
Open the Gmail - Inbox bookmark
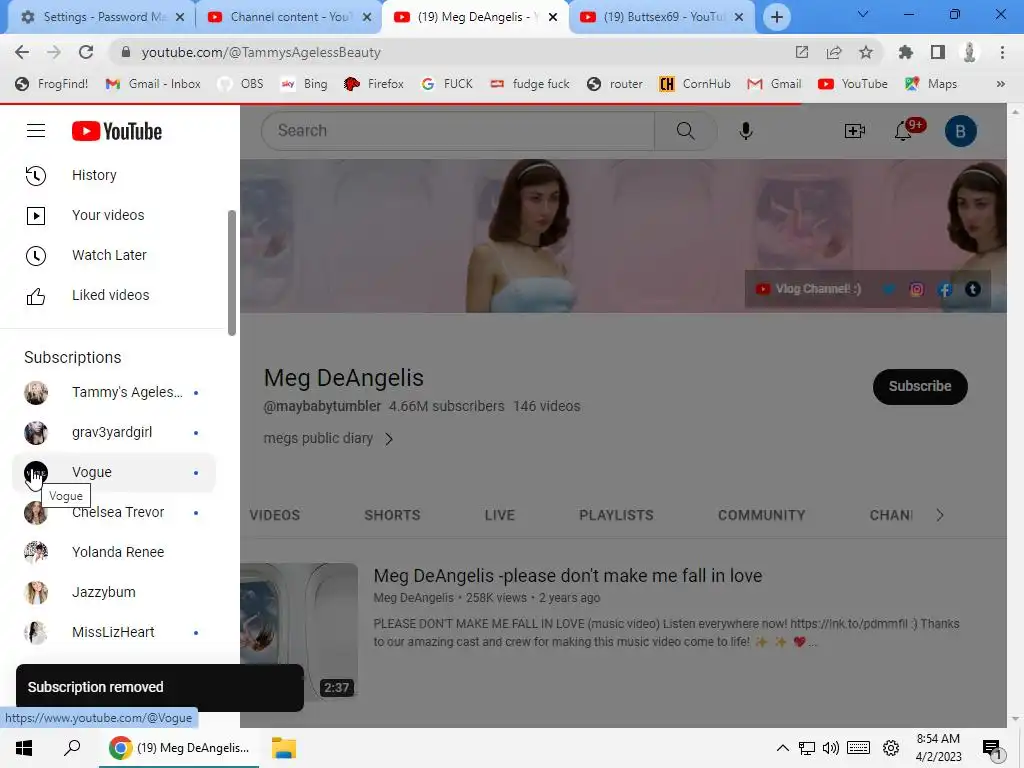point(153,84)
